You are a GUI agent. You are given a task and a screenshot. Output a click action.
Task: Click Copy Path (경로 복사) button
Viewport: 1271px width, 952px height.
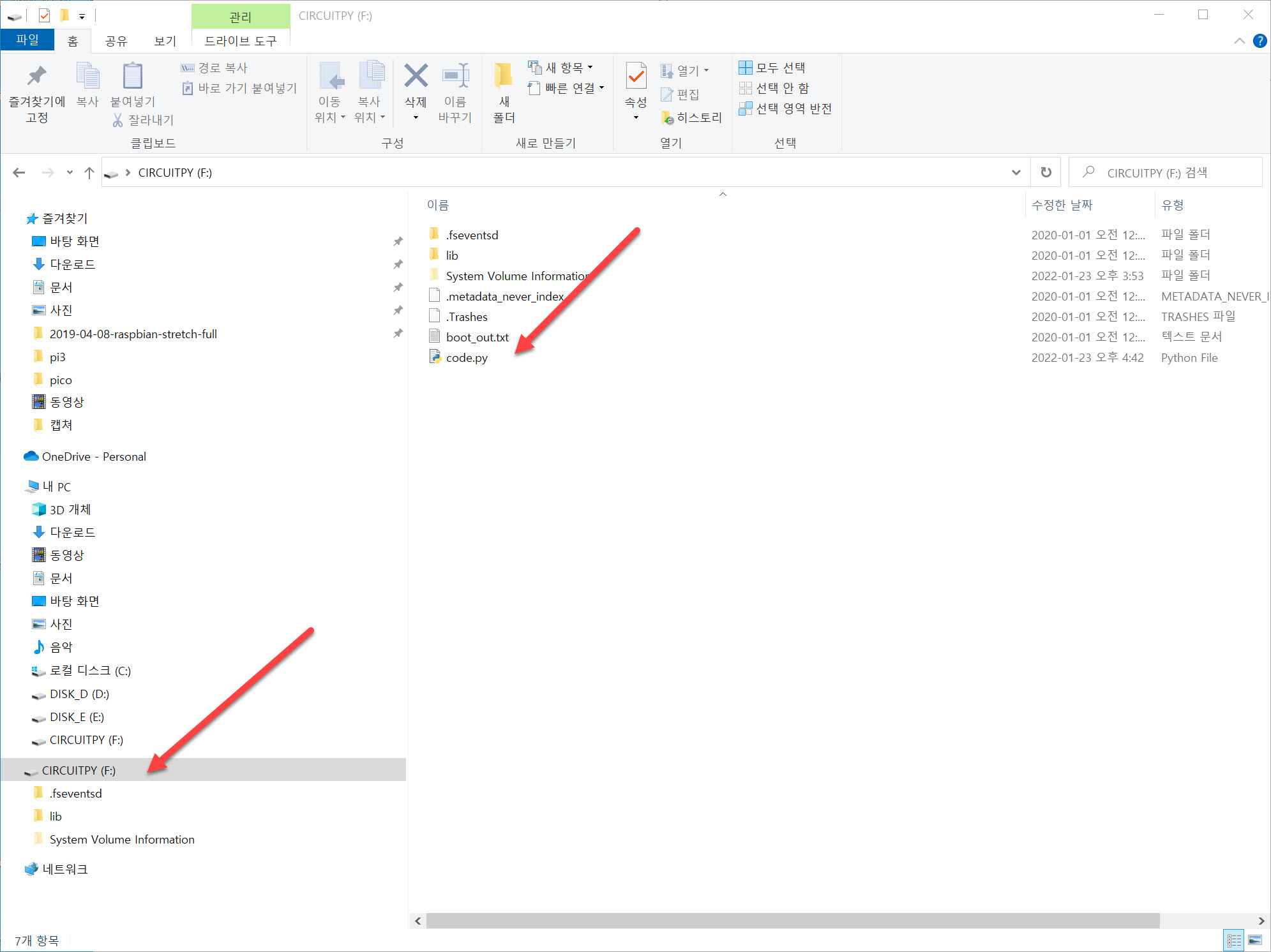(x=214, y=68)
